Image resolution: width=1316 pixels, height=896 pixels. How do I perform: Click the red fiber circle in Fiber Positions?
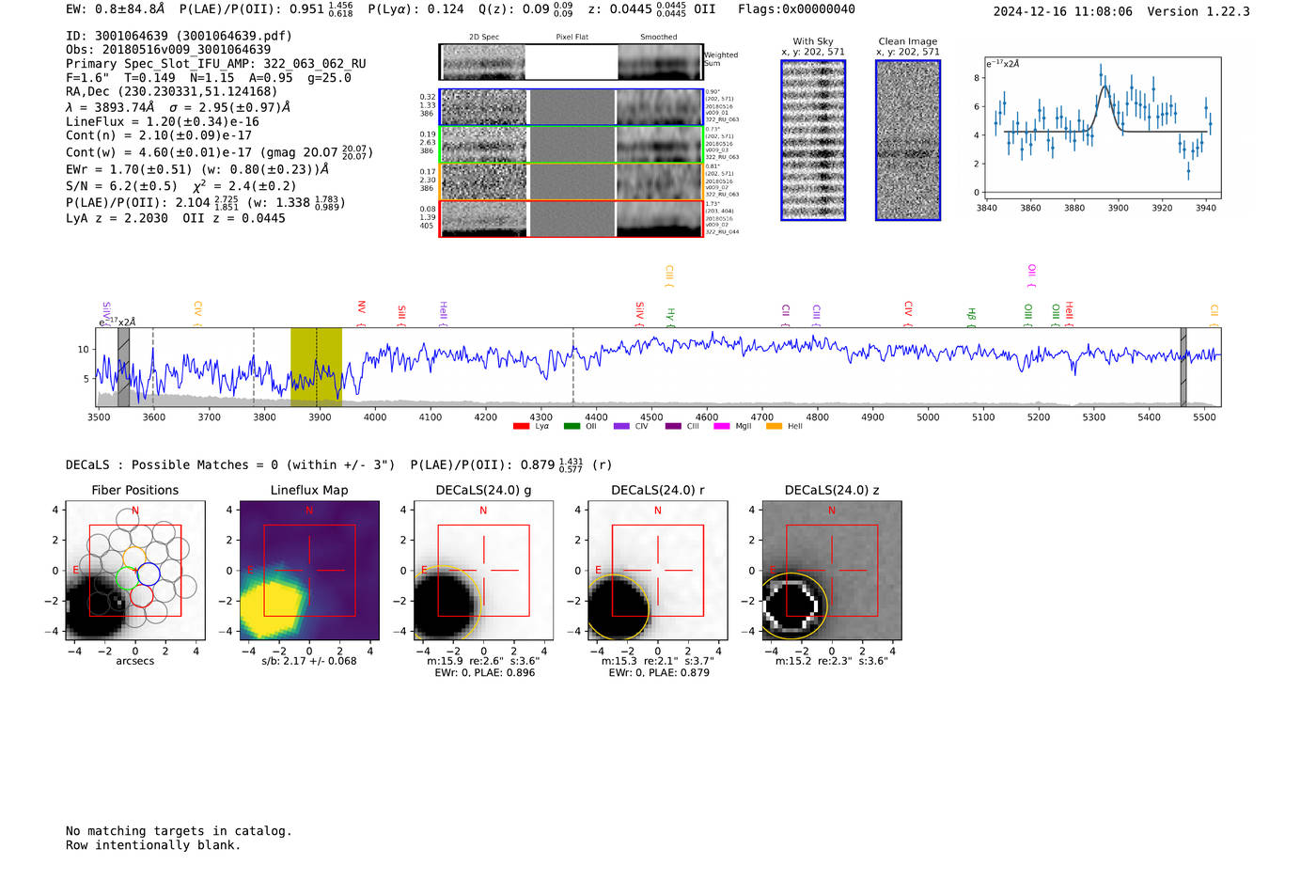tap(141, 595)
